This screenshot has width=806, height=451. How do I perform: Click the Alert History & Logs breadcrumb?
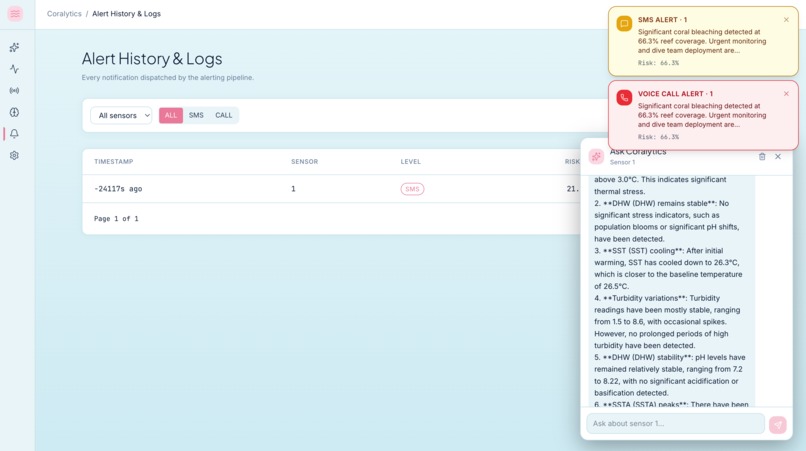click(126, 14)
